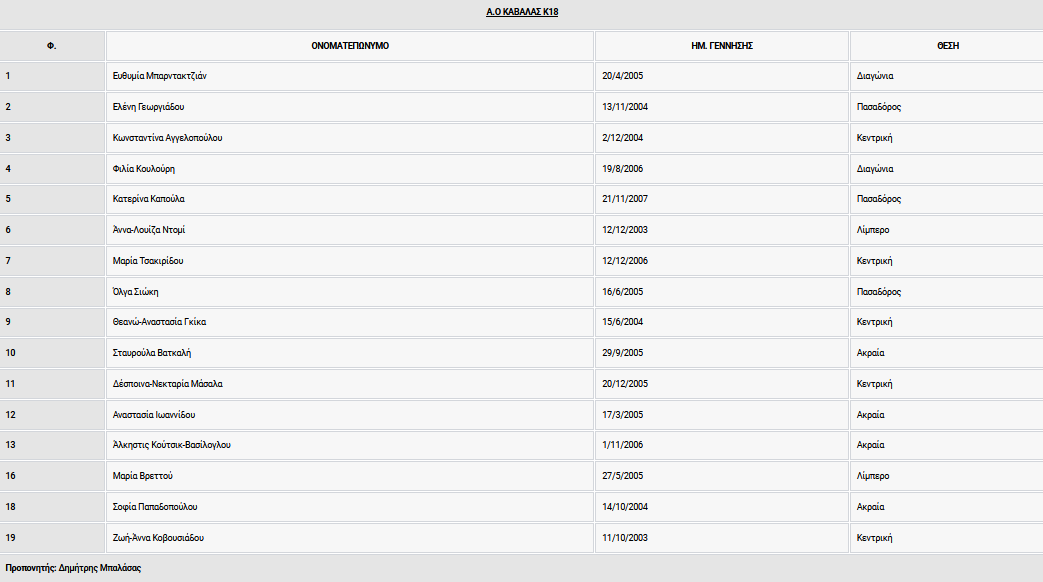Select the ΟΝΟΜΑΤΕΠΩΝΥΜΟ column header

[349, 46]
